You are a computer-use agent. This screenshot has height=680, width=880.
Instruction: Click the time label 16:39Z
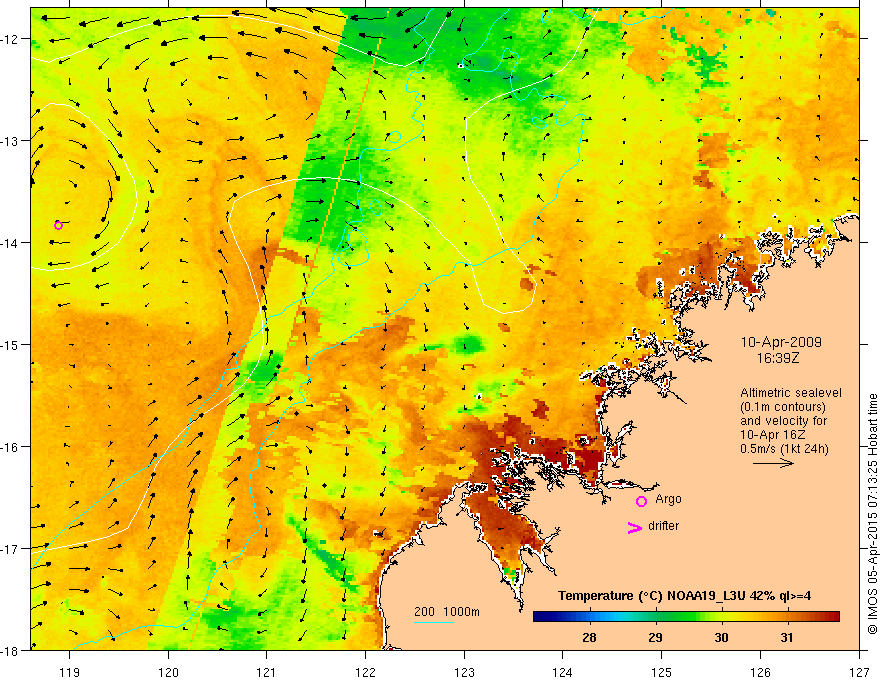tap(778, 358)
